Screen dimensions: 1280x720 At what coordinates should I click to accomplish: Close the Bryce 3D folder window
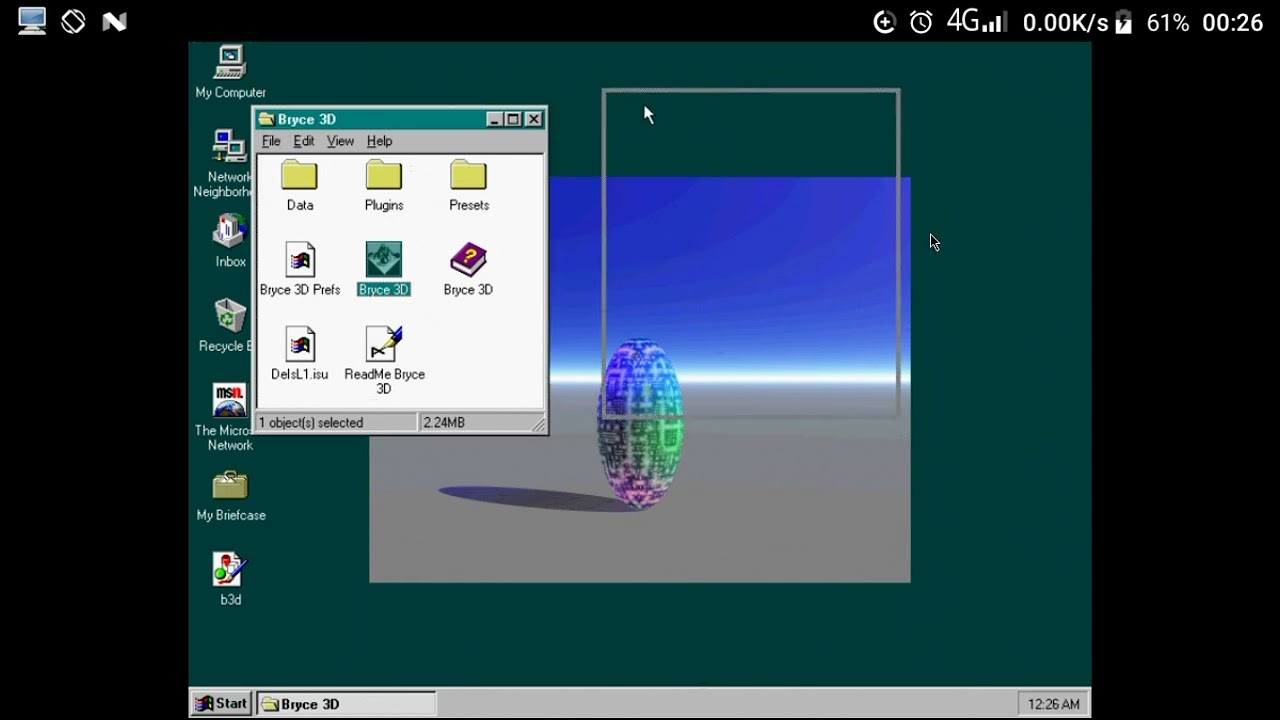click(x=534, y=119)
